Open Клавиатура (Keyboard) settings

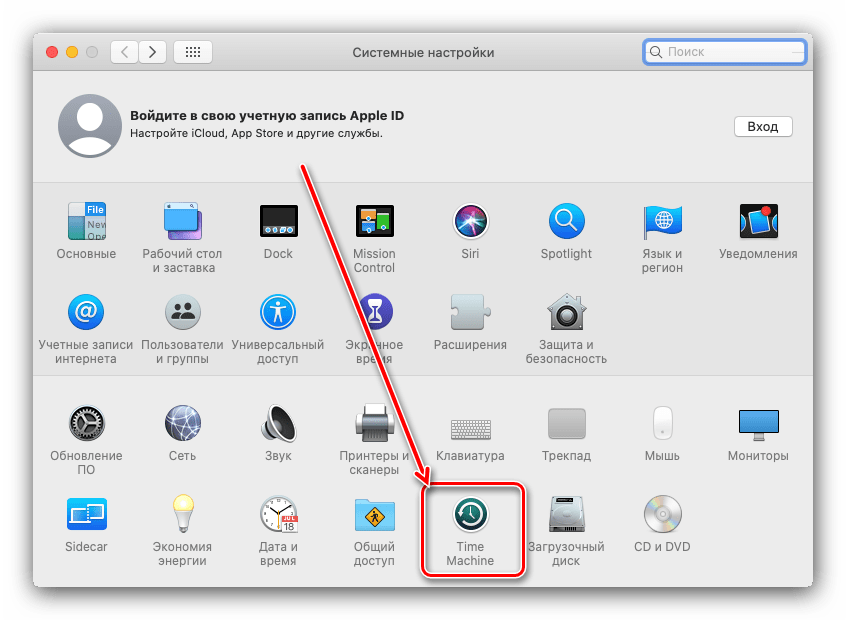point(470,424)
